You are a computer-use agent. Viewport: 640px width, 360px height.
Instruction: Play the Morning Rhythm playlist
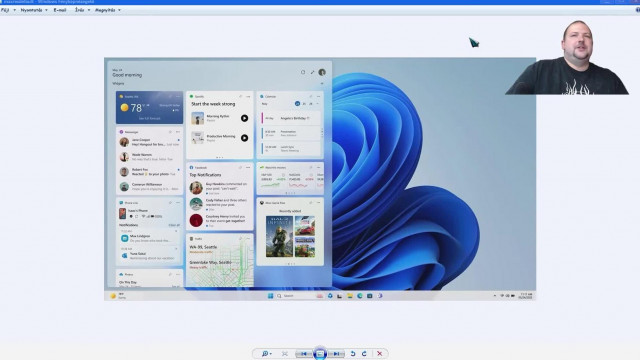coord(244,118)
